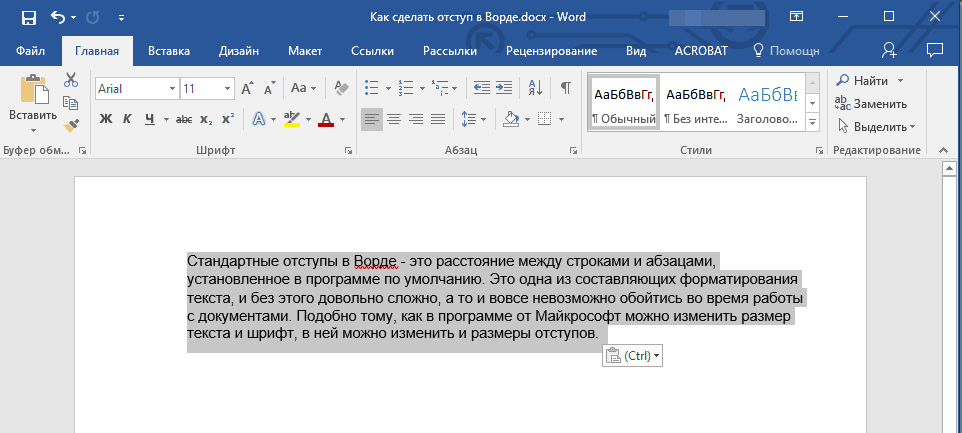Screen dimensions: 962x433
Task: Expand the styles gallery list
Action: 812,122
